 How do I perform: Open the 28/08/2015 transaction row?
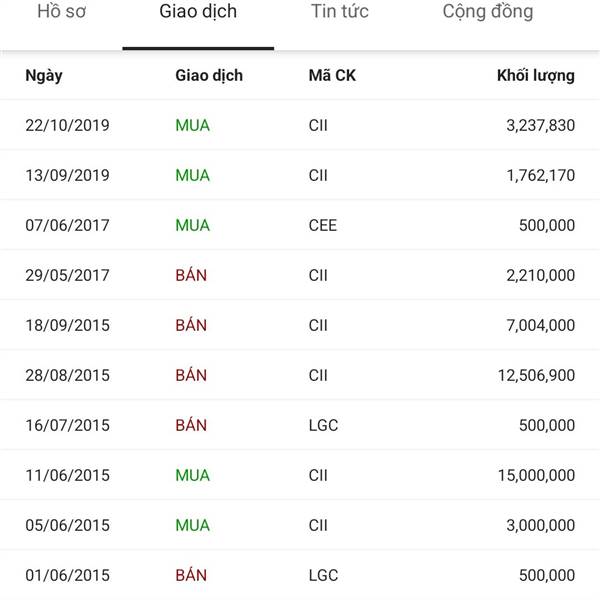coord(300,375)
